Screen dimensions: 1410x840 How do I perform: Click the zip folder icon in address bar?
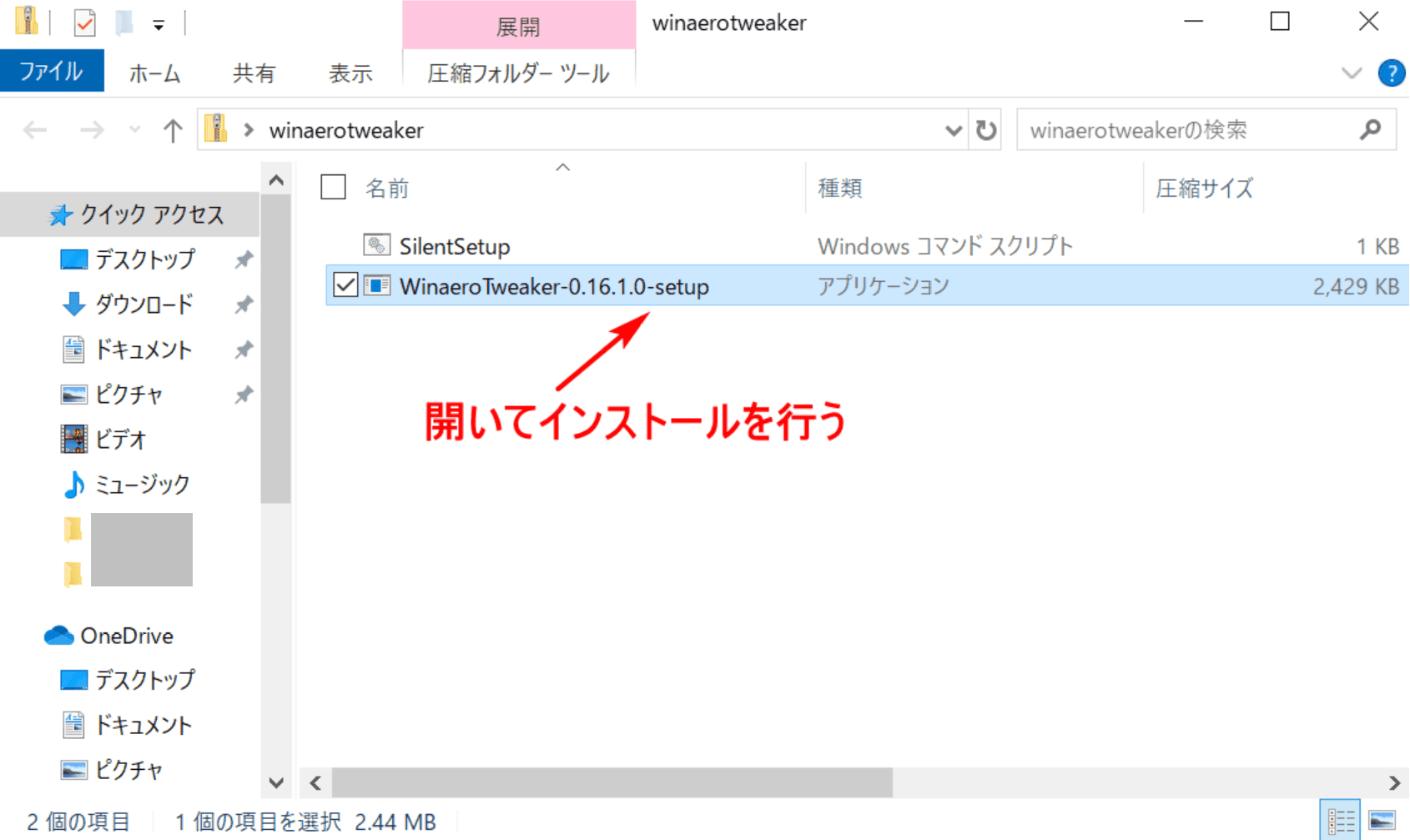tap(216, 129)
